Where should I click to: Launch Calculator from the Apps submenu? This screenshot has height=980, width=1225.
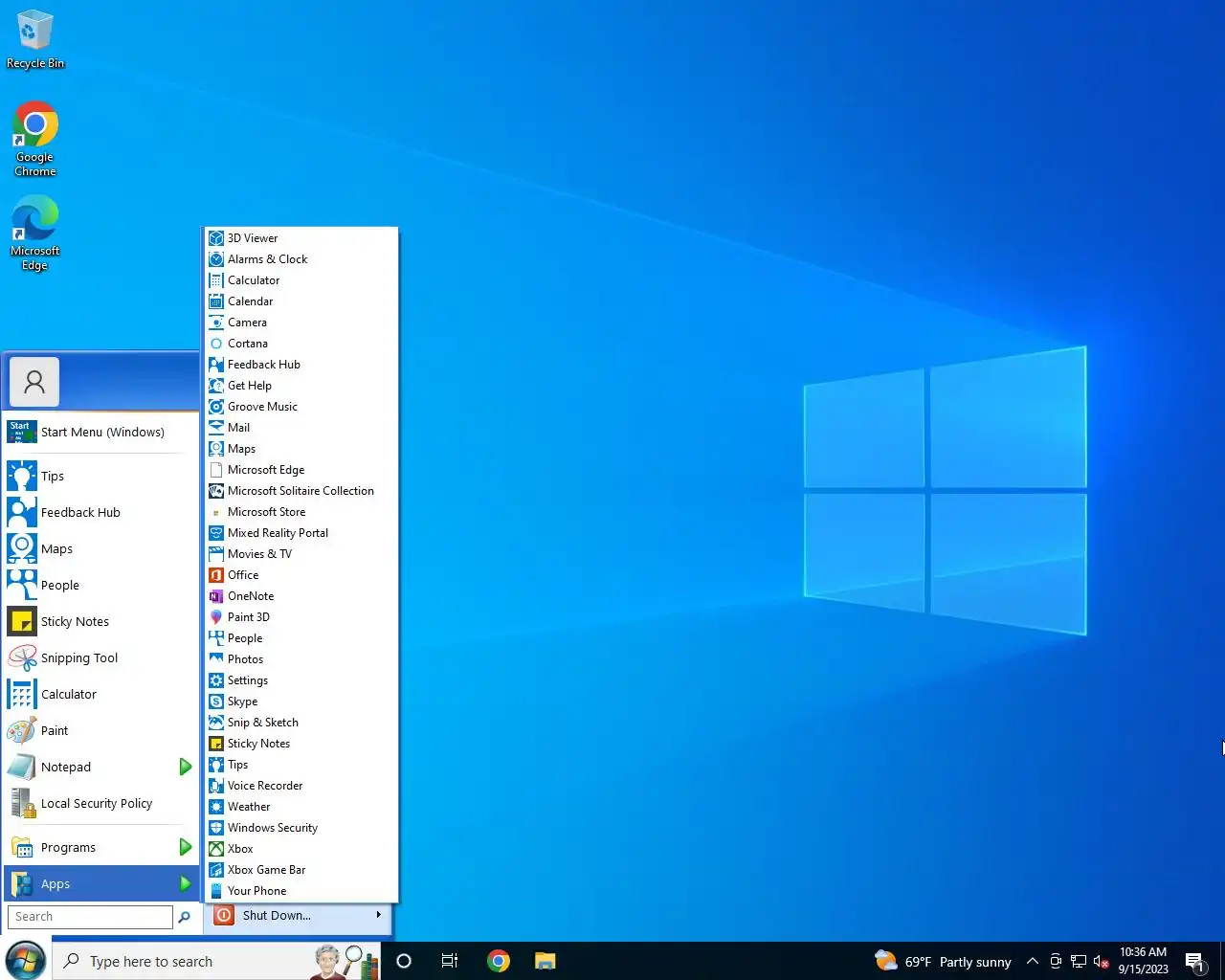point(301,280)
